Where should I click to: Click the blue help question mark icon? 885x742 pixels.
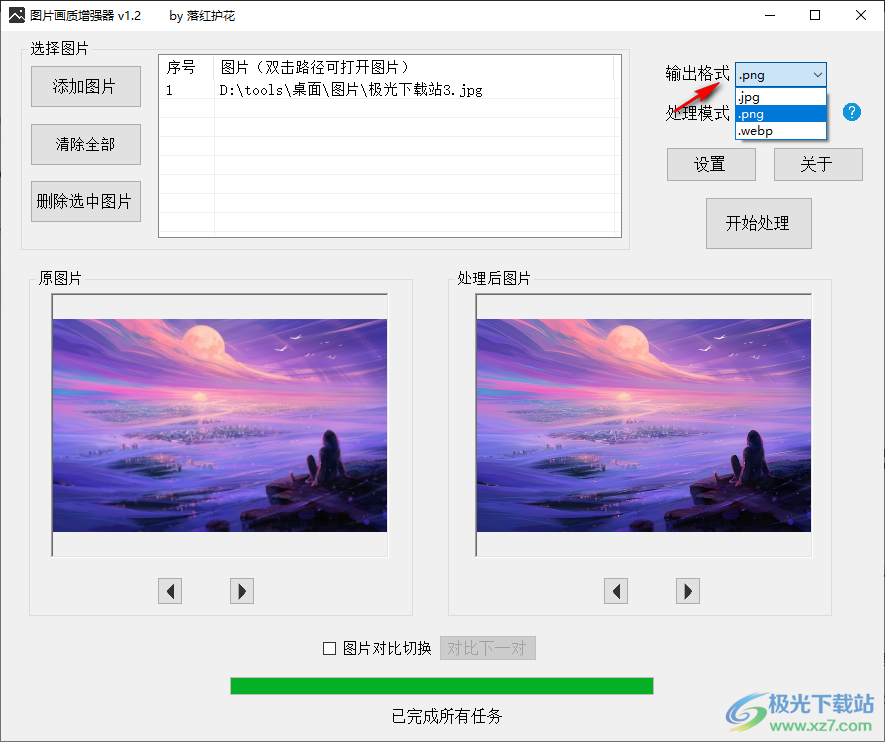851,112
